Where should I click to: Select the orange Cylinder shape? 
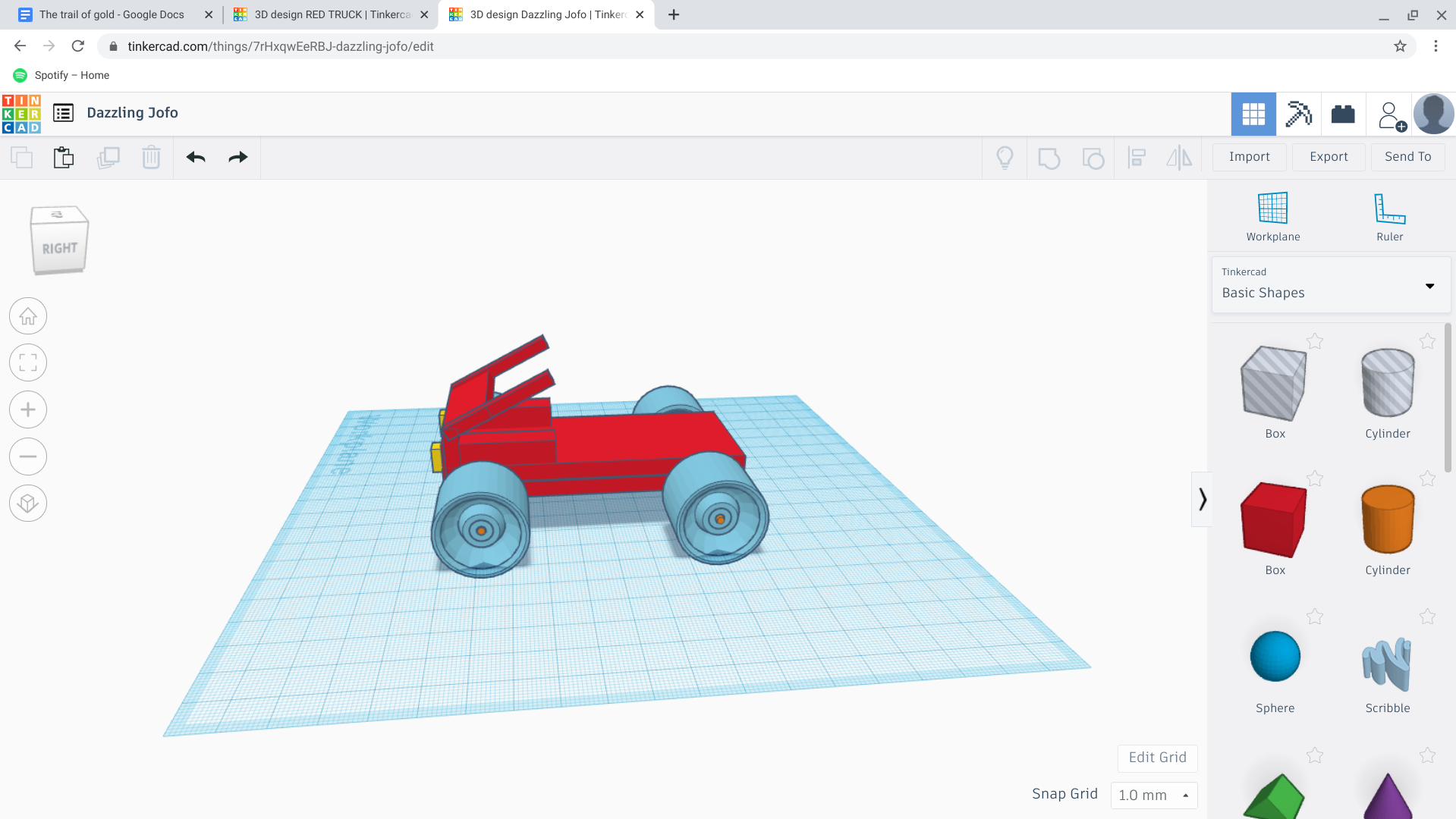click(x=1388, y=520)
